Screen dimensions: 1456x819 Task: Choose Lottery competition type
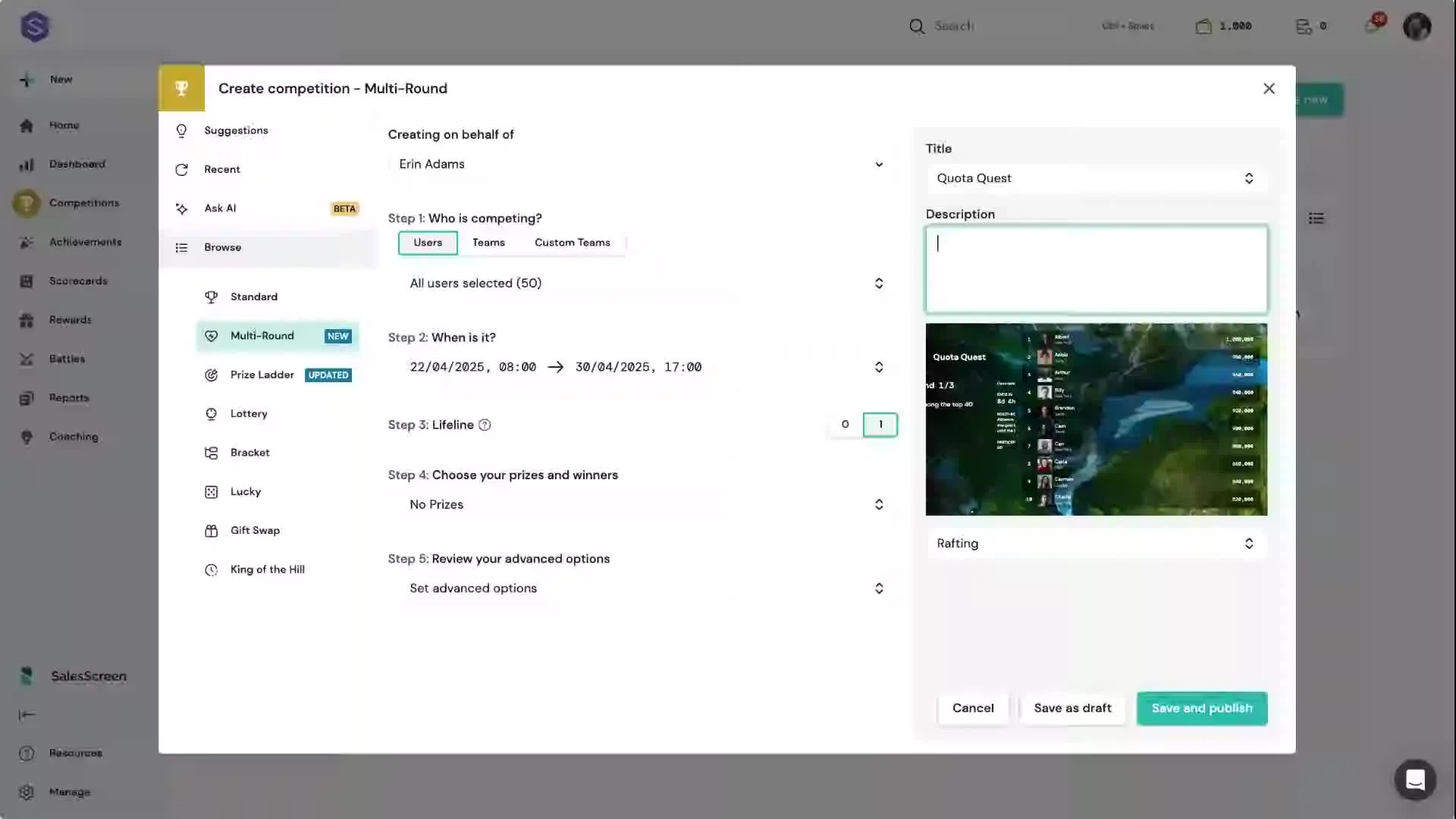tap(278, 414)
